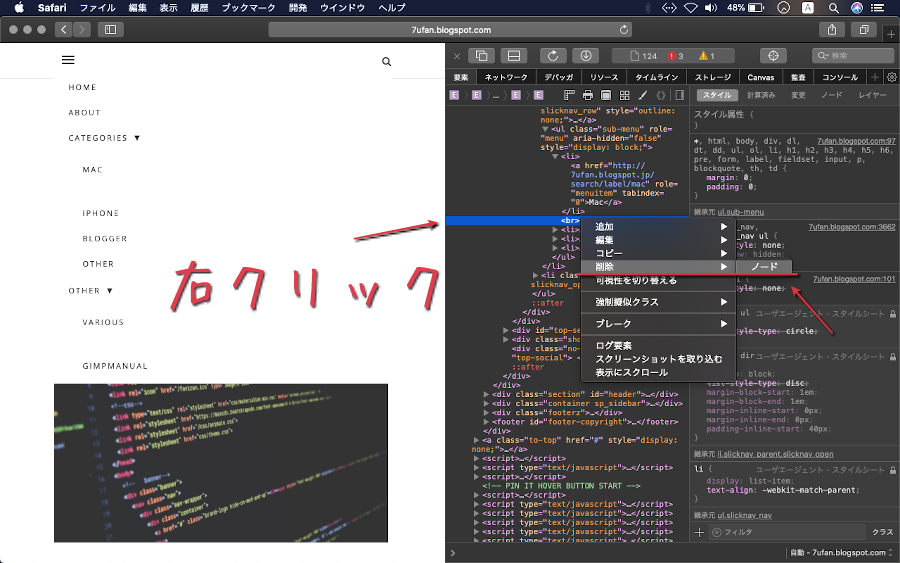Collapse the ul class="sub-menu" DOM node
Screen dimensions: 900x563
[x=545, y=129]
